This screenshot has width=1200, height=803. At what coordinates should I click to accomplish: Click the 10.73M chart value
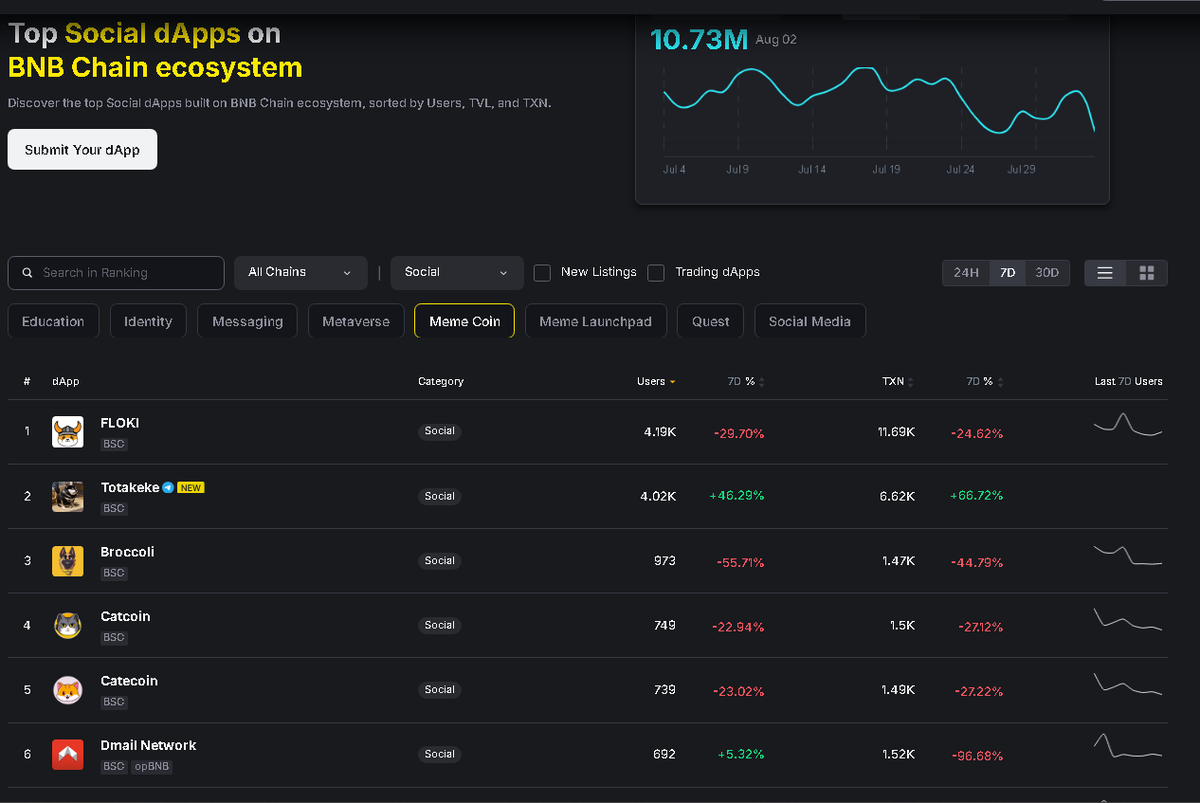coord(699,39)
